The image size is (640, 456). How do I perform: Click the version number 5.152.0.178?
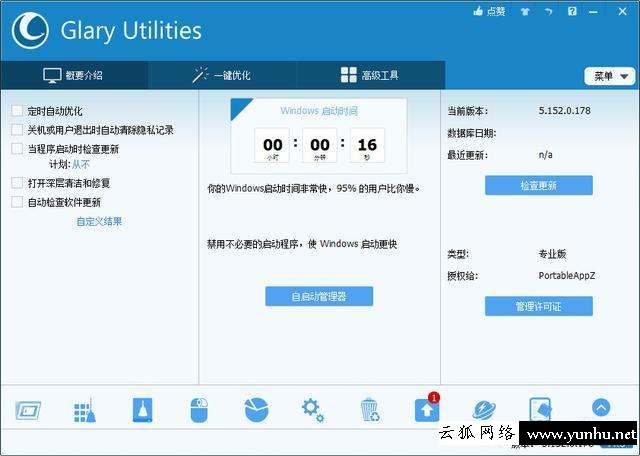(x=564, y=111)
